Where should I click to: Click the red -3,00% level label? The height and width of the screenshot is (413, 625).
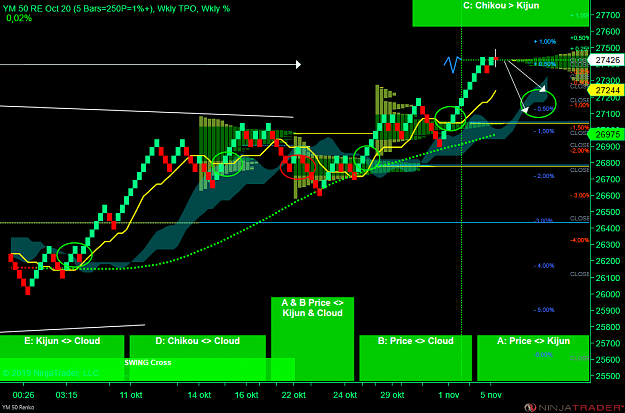point(580,195)
